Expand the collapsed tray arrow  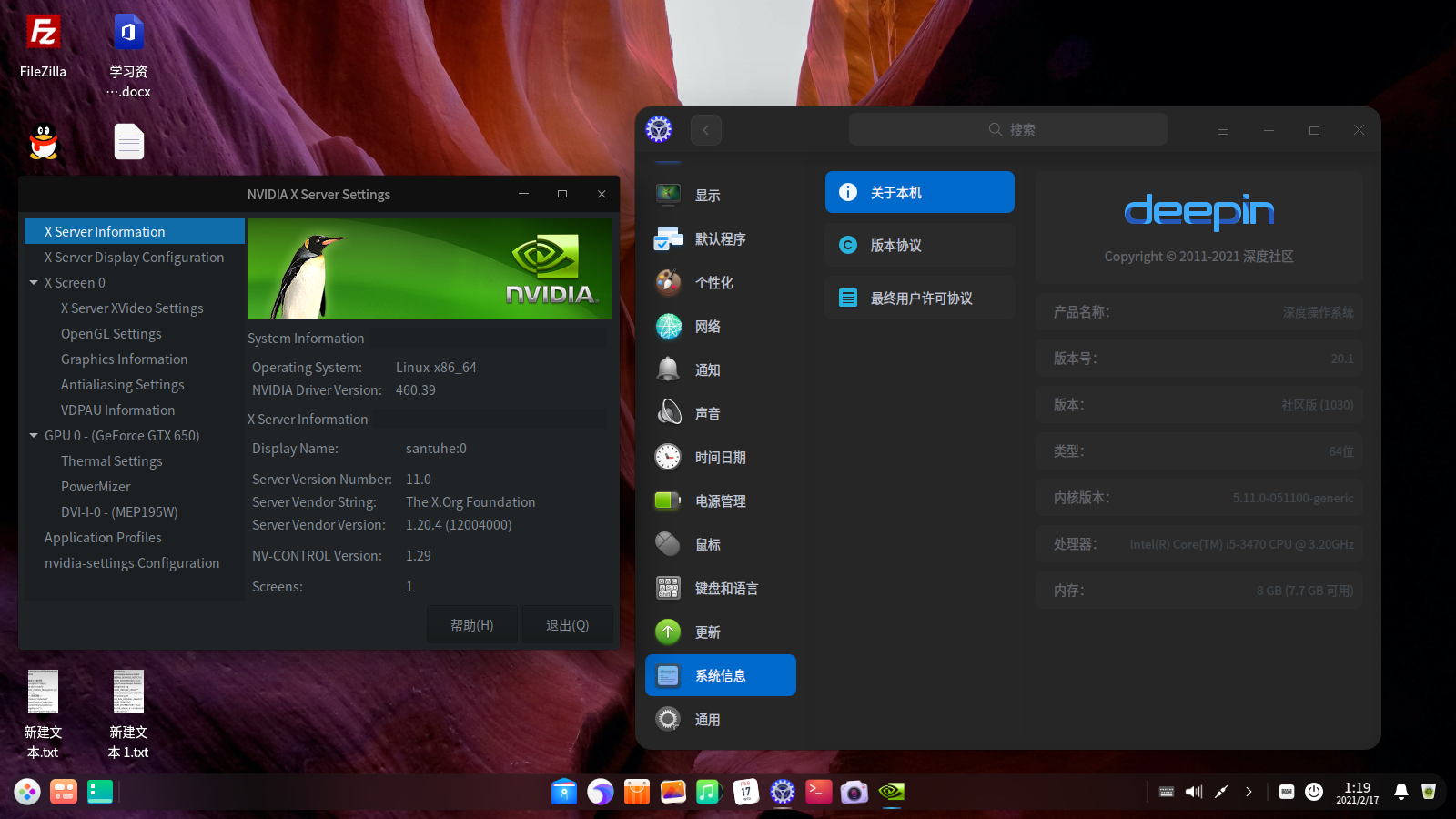pyautogui.click(x=1249, y=792)
